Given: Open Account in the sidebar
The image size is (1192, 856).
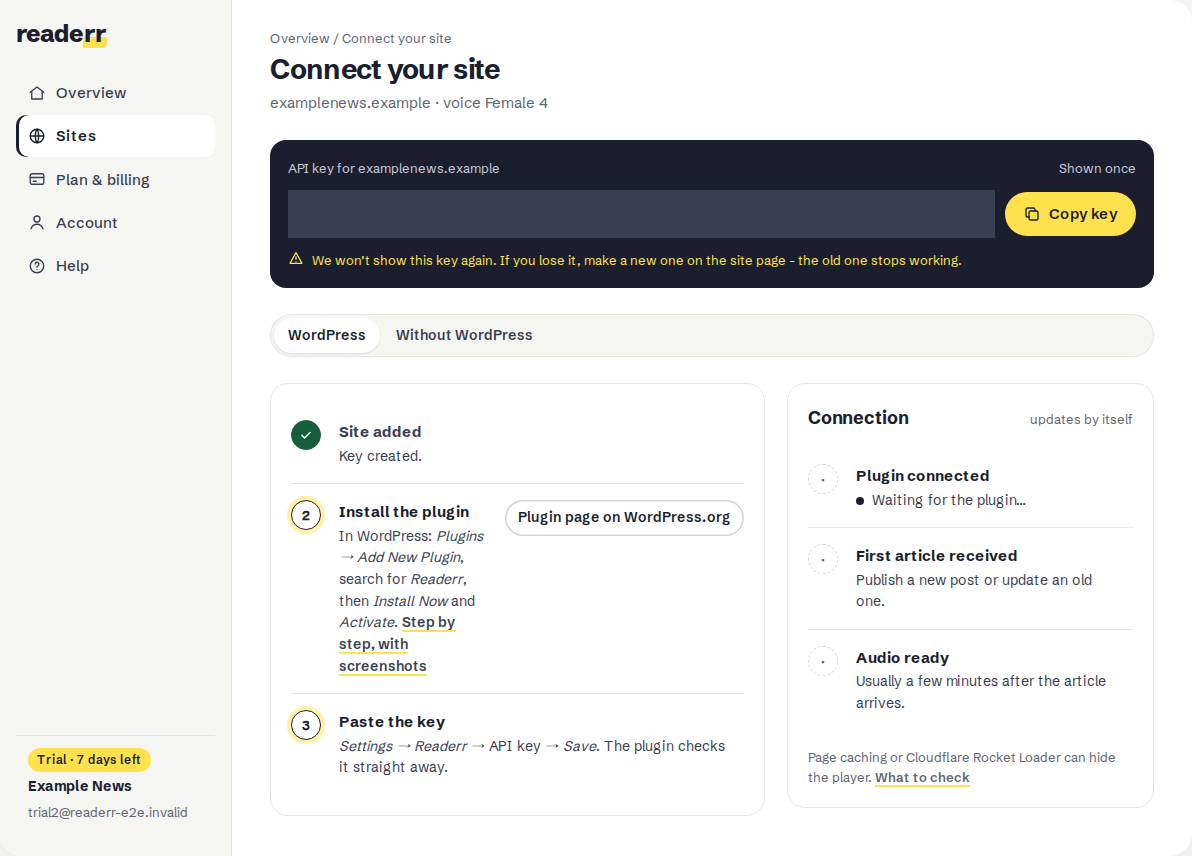Looking at the screenshot, I should [116, 223].
